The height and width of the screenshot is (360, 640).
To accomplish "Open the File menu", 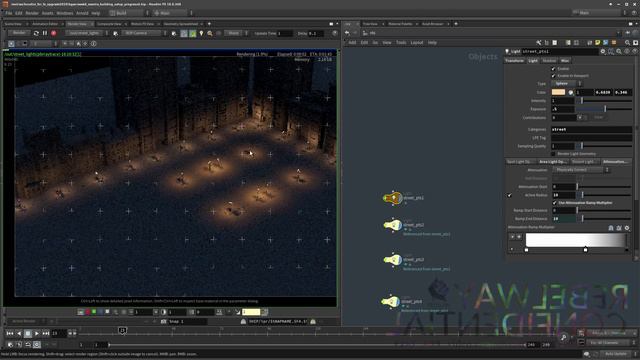I will click(x=9, y=13).
